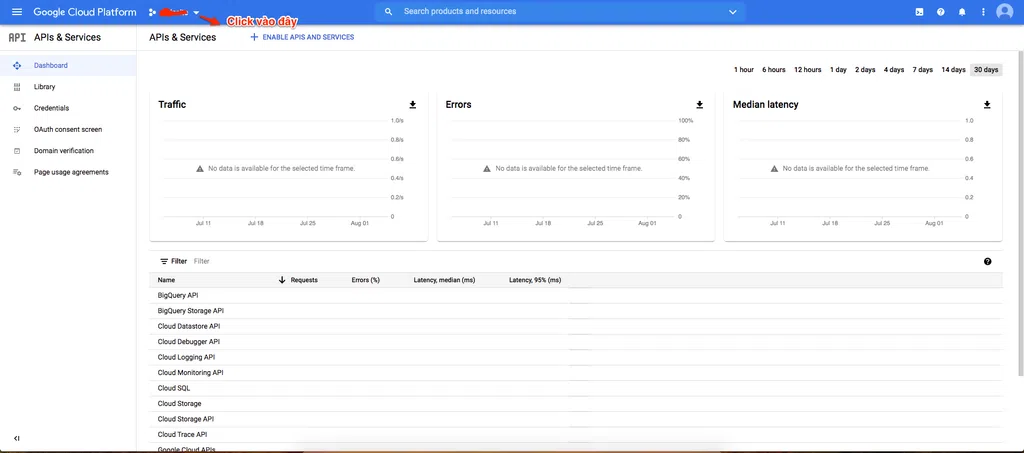The image size is (1024, 453).
Task: Click the Page usage agreements icon
Action: [17, 172]
